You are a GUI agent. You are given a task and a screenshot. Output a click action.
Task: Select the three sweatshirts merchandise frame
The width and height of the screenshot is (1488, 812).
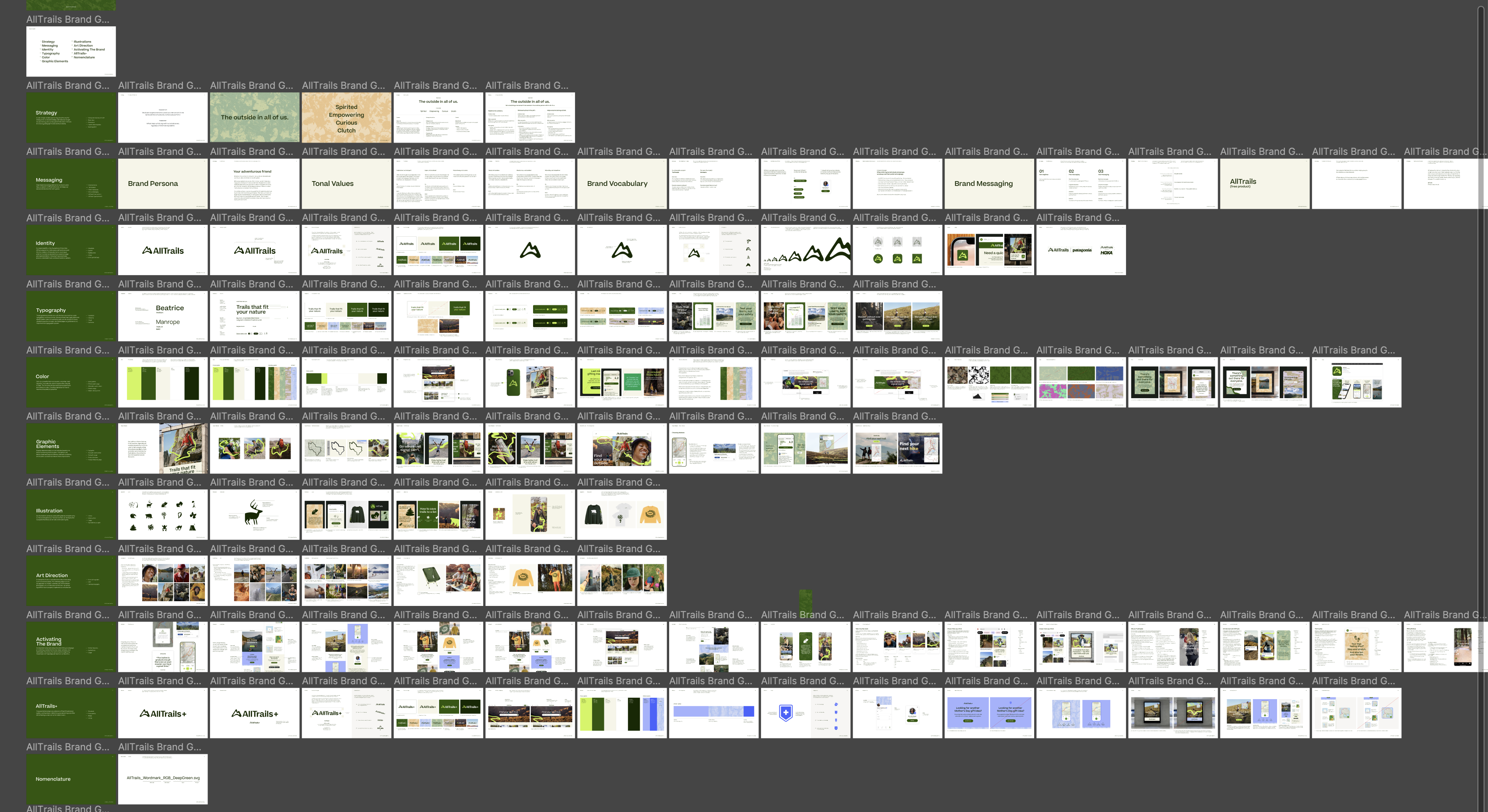621,514
